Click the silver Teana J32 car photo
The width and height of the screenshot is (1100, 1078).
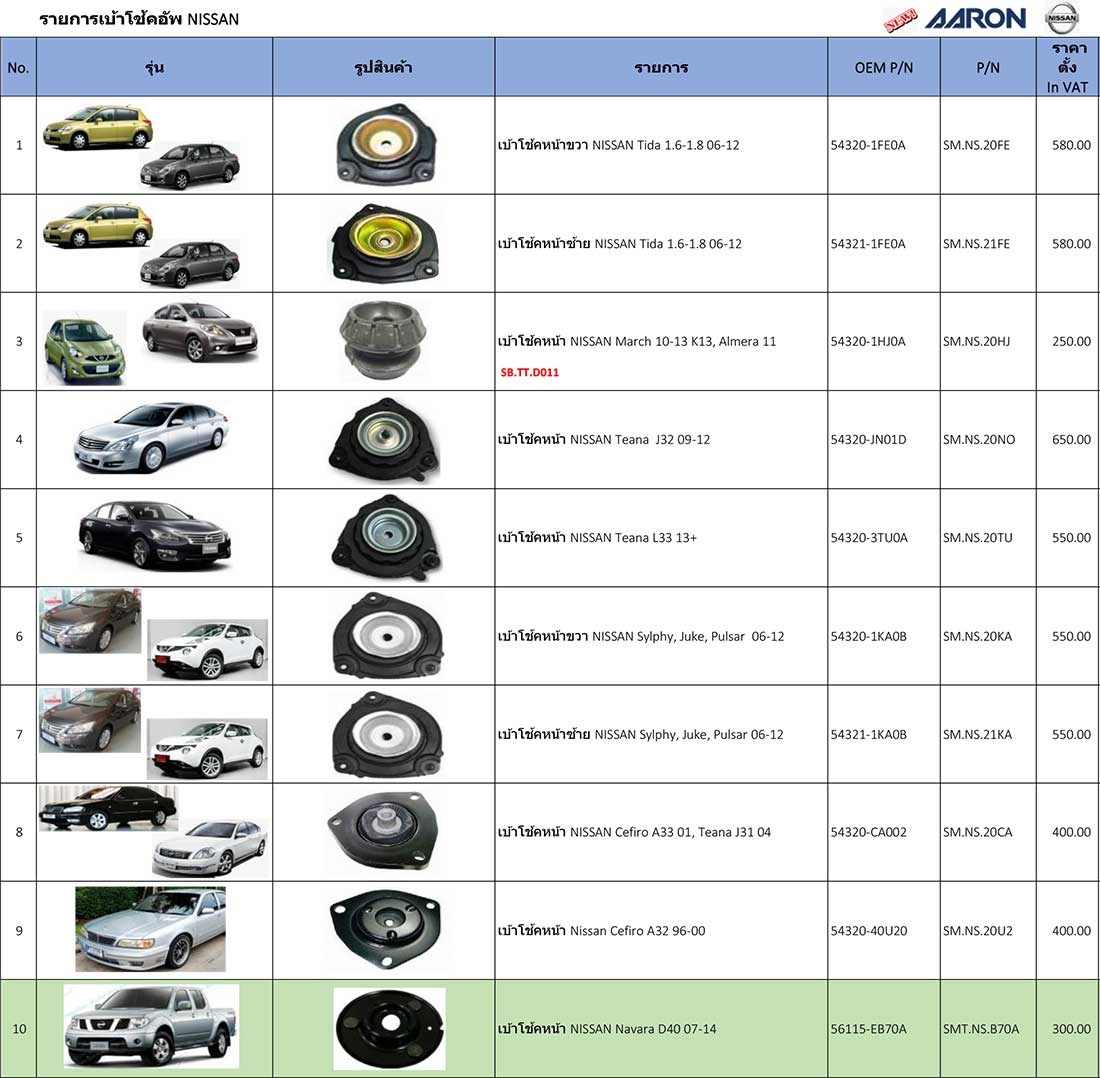[x=151, y=437]
